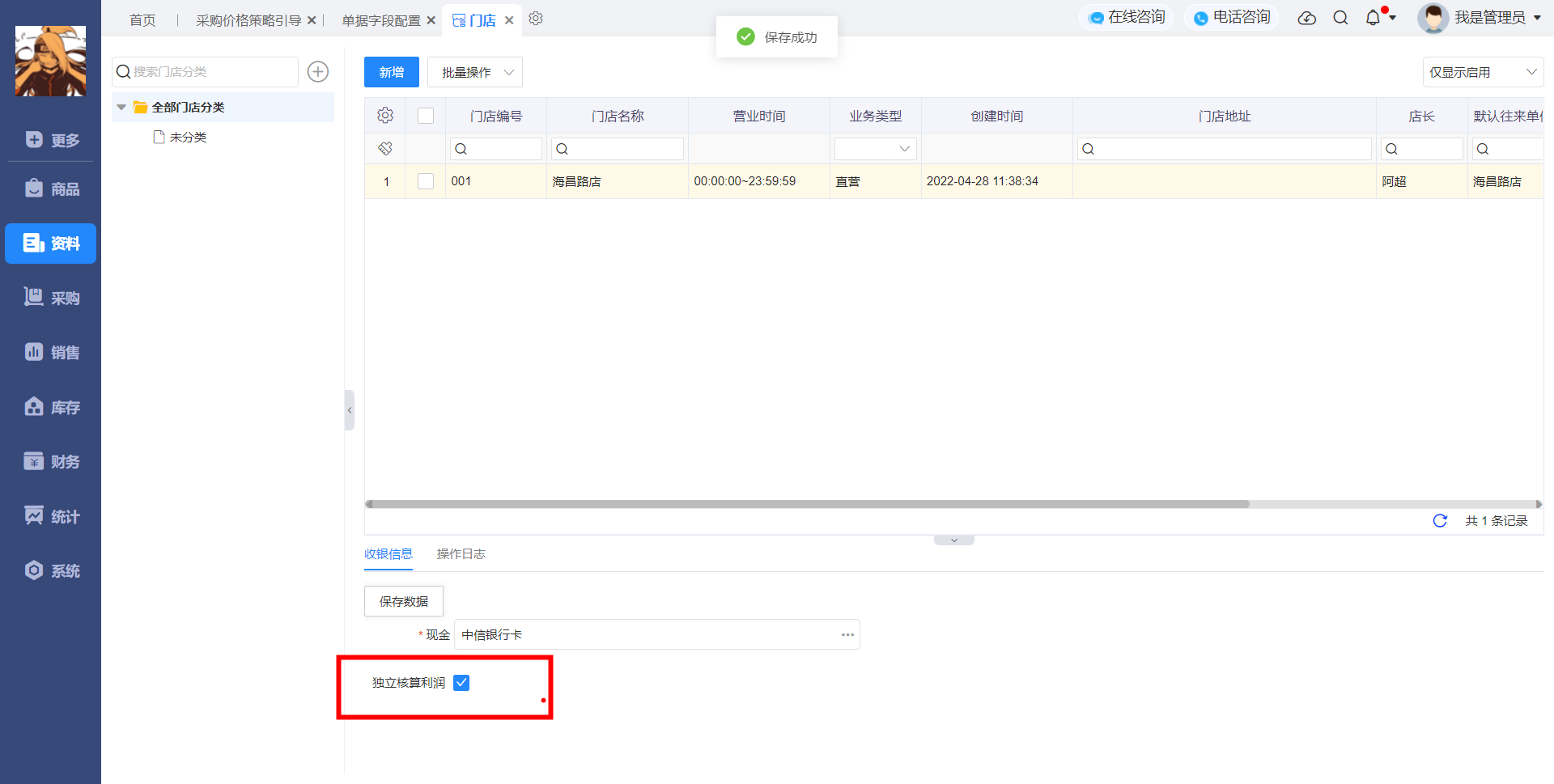The image size is (1554, 784).
Task: Click the cloud download icon
Action: pos(1306,18)
